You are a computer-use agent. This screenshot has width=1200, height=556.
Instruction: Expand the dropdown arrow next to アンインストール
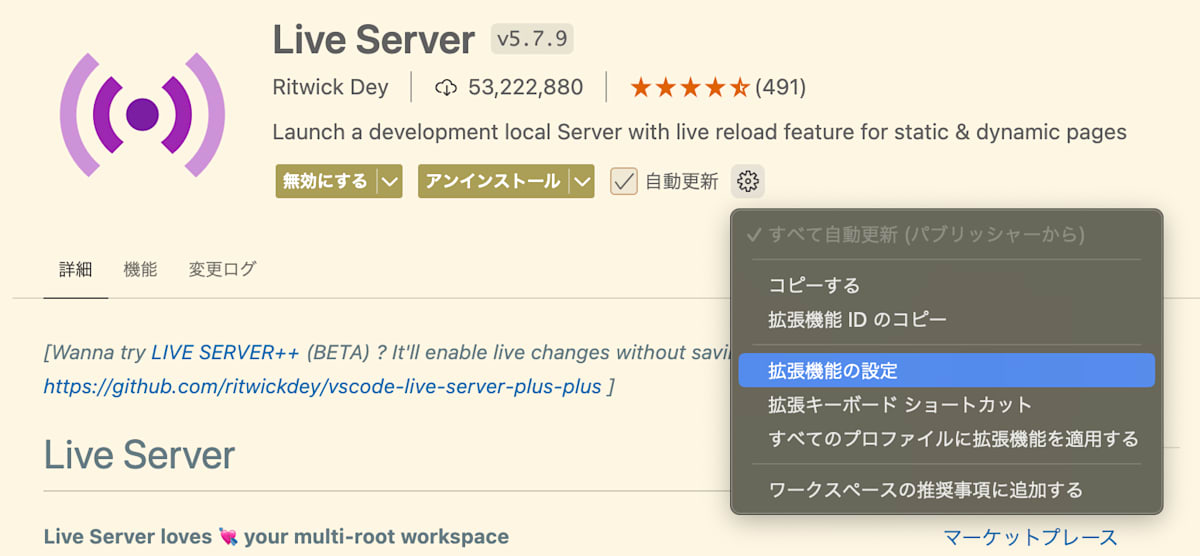pyautogui.click(x=582, y=182)
